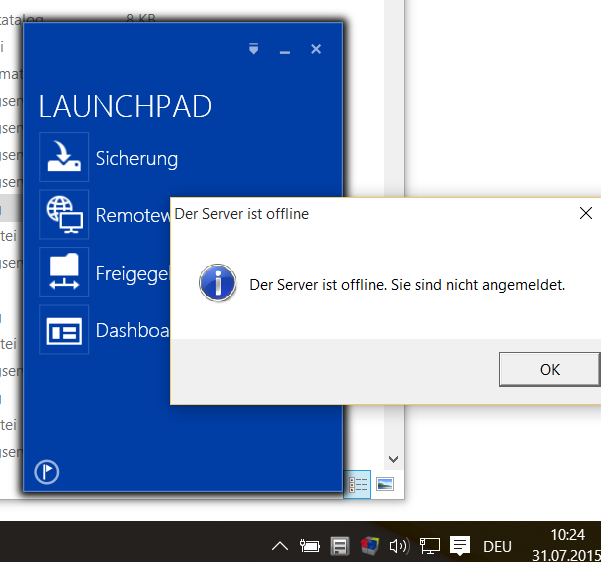The height and width of the screenshot is (562, 601).
Task: Open the Action Center notifications icon
Action: pyautogui.click(x=460, y=546)
